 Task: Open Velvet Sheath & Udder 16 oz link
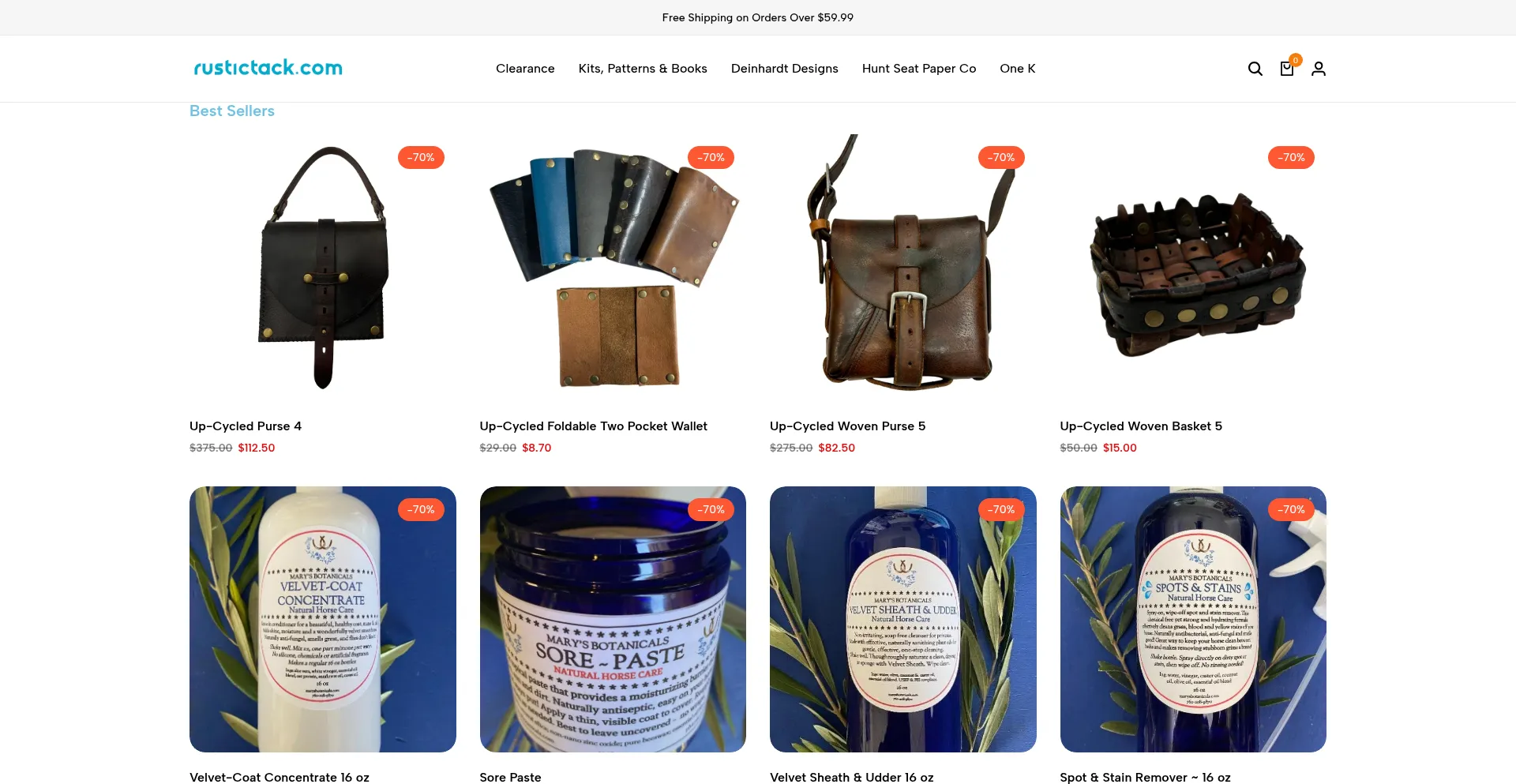pyautogui.click(x=852, y=778)
